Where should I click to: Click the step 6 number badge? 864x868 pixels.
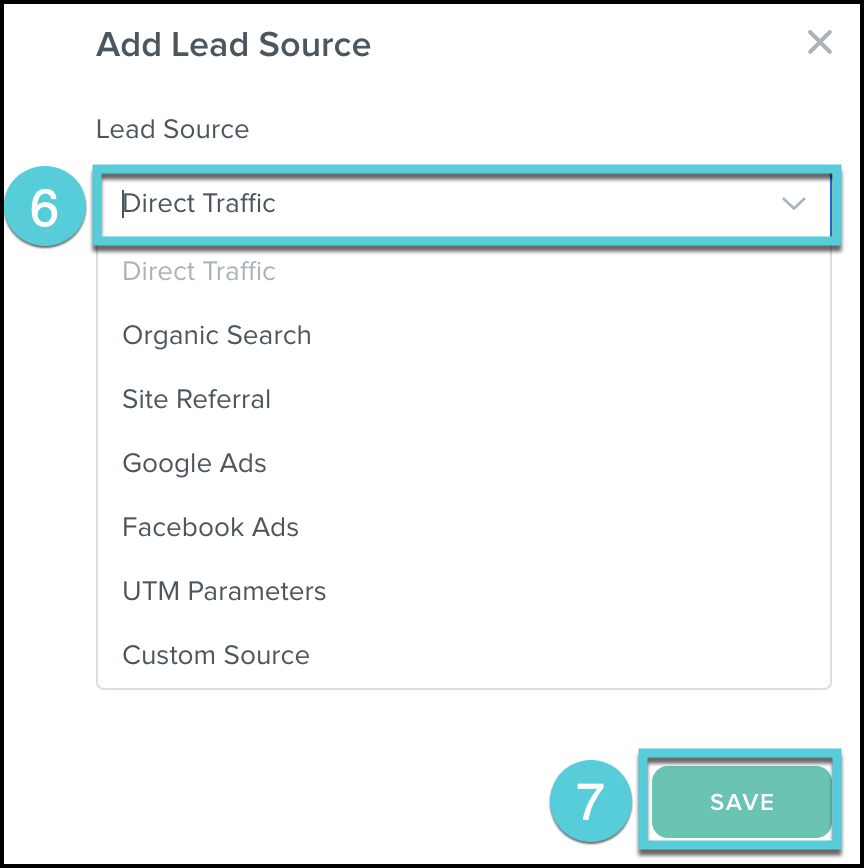point(44,208)
